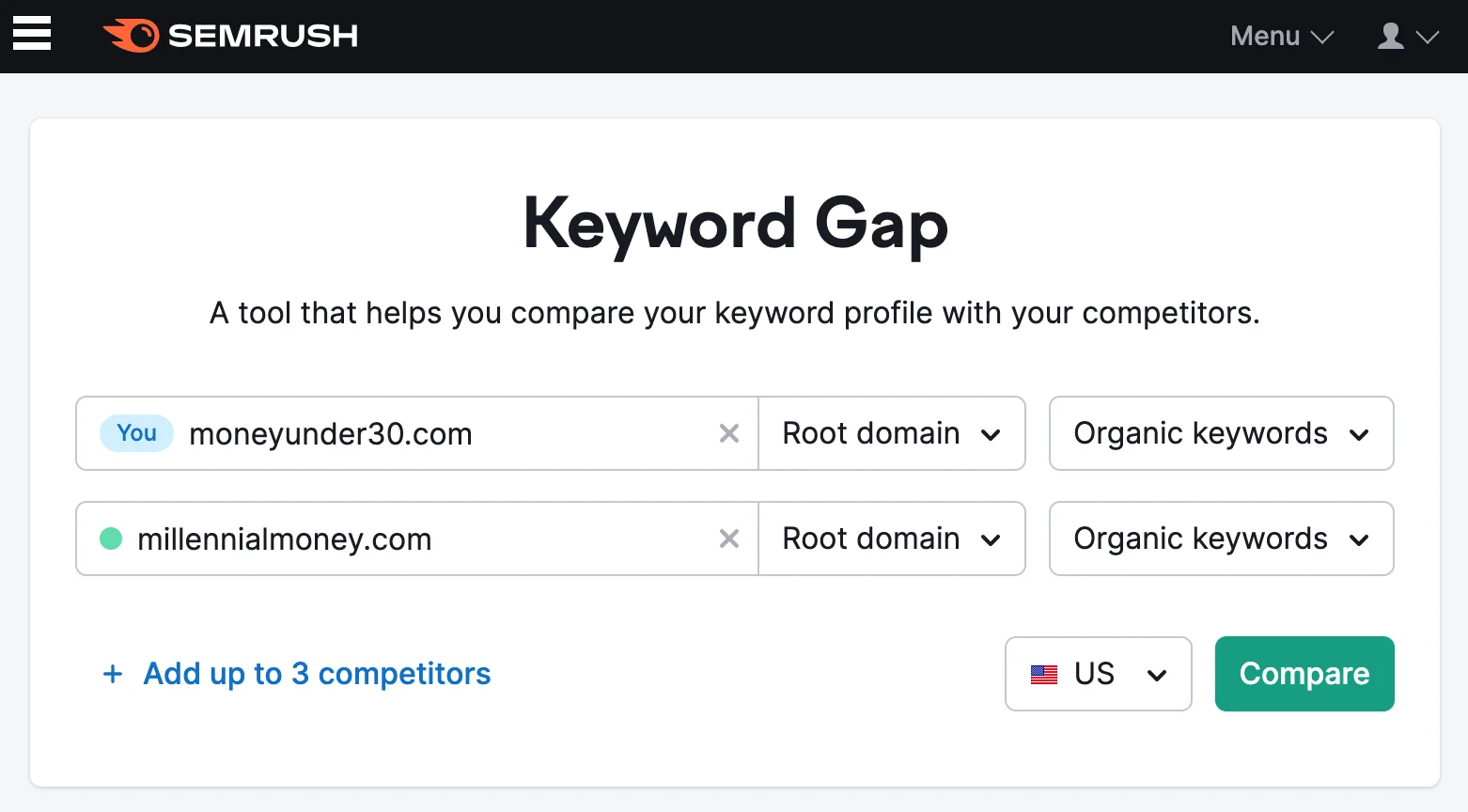The height and width of the screenshot is (812, 1468).
Task: Clear the moneyunder30.com domain field
Action: coord(729,433)
